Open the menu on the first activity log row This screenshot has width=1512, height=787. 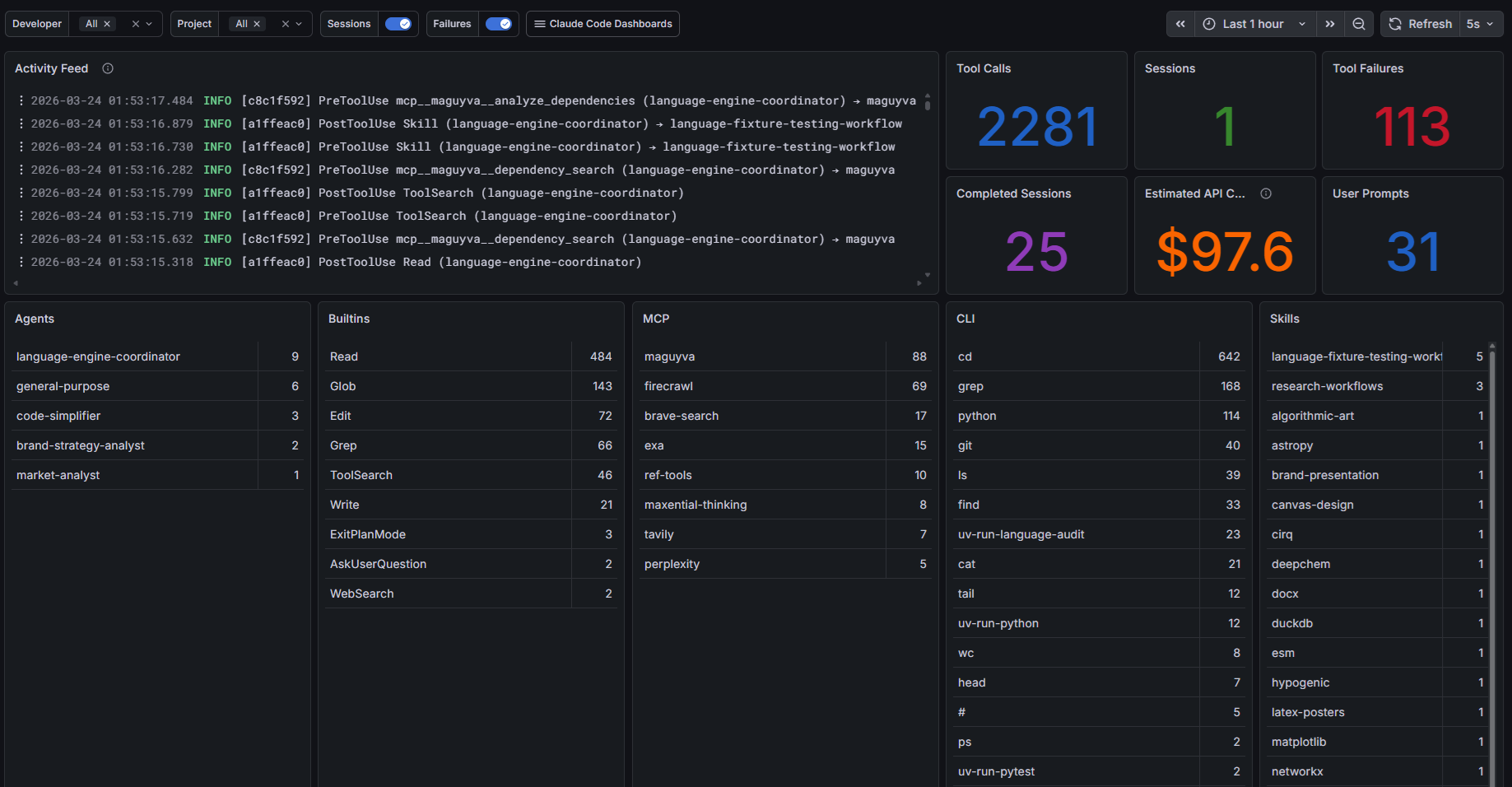21,100
